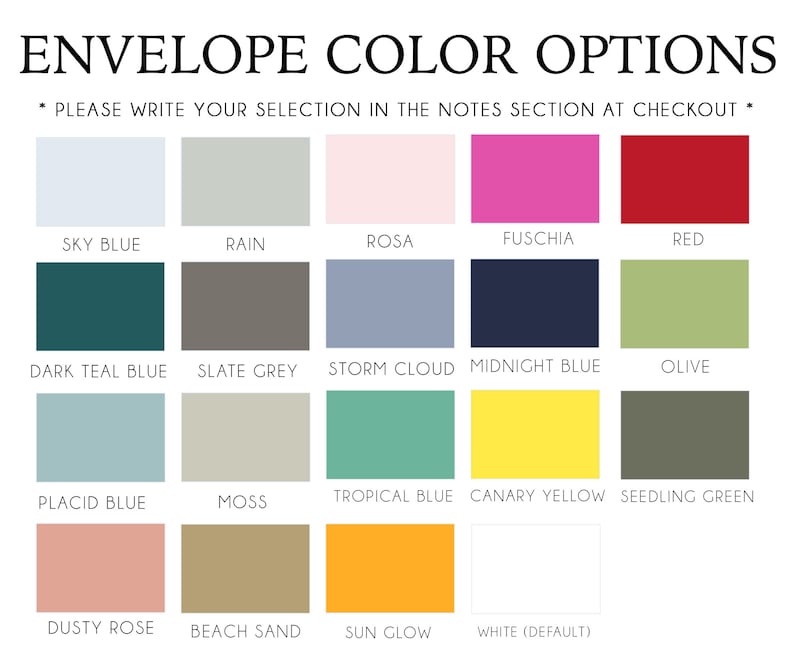The height and width of the screenshot is (650, 794).
Task: Choose the Canary Yellow swatch
Action: click(x=535, y=434)
